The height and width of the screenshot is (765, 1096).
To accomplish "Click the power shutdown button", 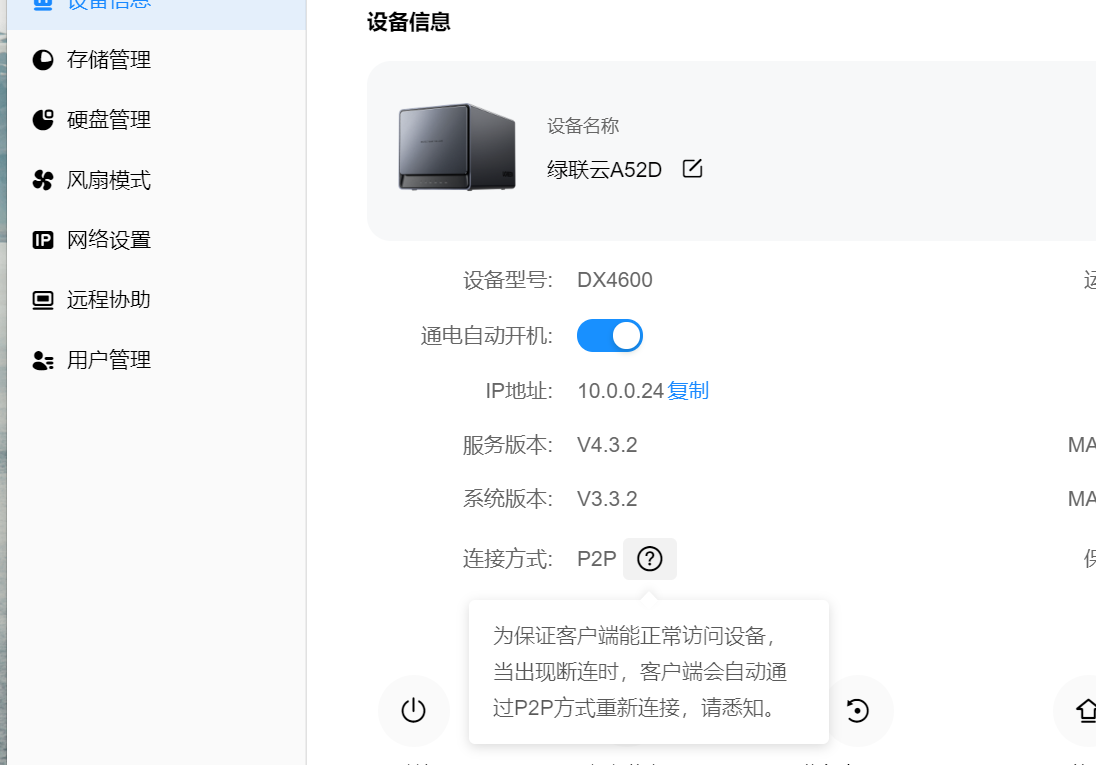I will click(x=413, y=710).
